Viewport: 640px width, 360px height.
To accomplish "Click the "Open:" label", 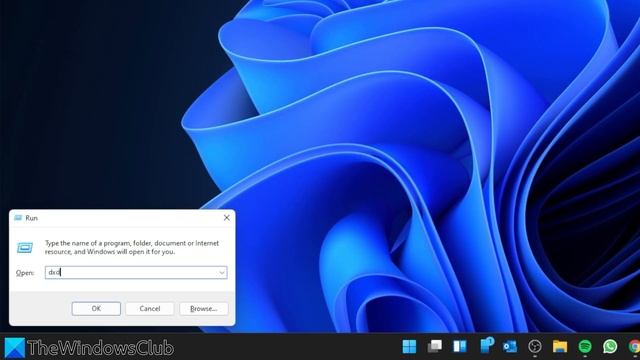I will (x=25, y=273).
